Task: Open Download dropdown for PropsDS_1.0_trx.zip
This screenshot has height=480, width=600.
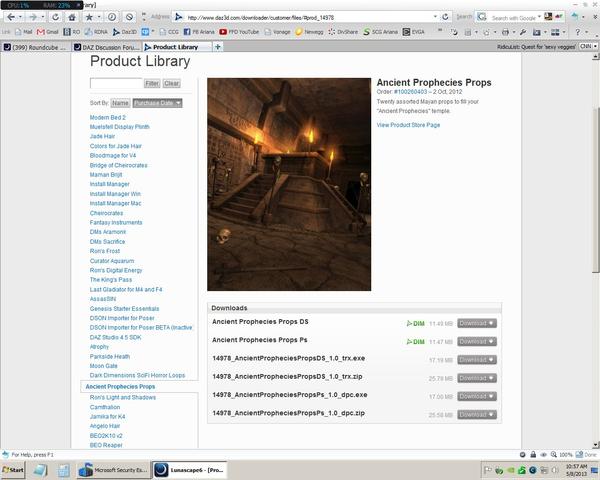Action: click(477, 378)
